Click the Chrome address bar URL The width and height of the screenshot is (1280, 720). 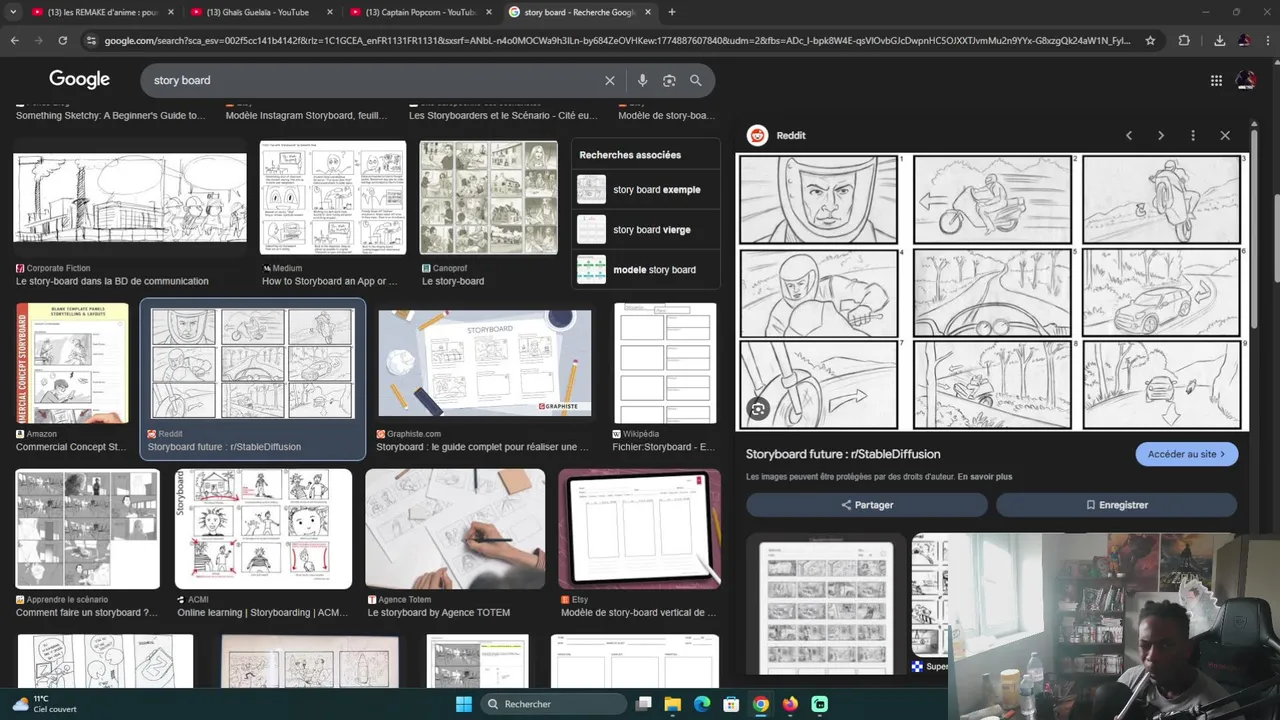[617, 41]
